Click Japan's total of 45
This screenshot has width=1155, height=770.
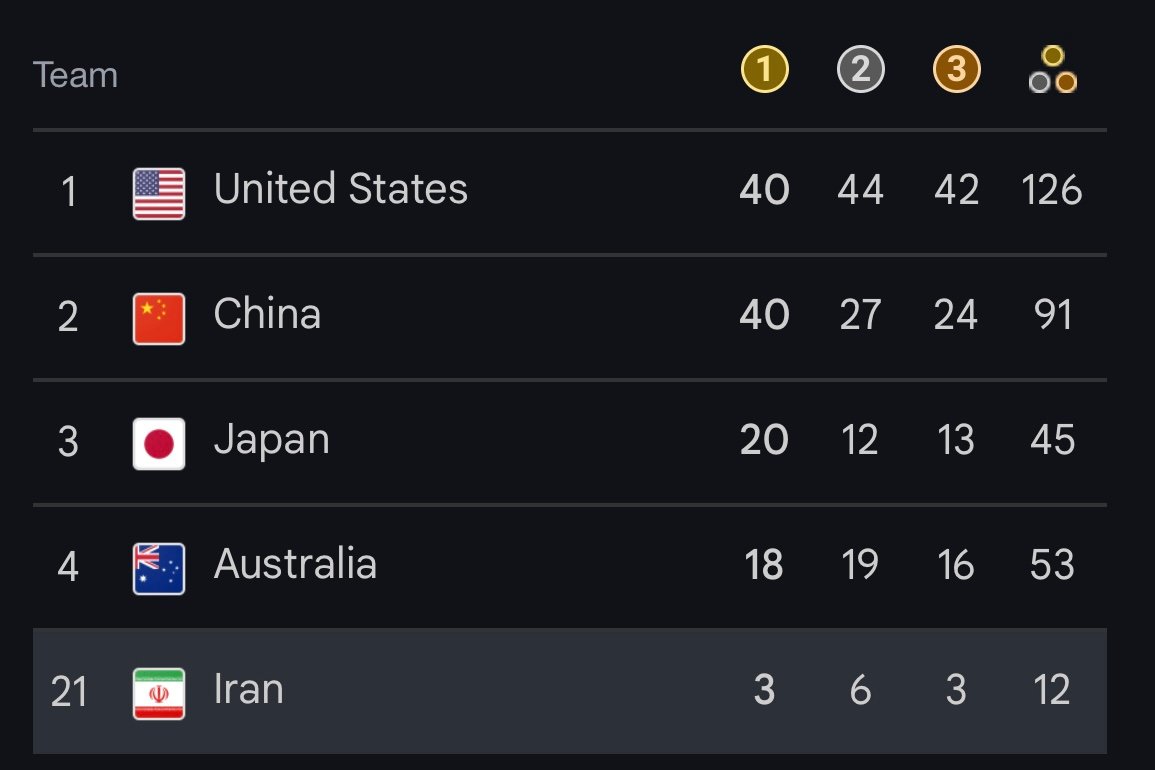1053,440
